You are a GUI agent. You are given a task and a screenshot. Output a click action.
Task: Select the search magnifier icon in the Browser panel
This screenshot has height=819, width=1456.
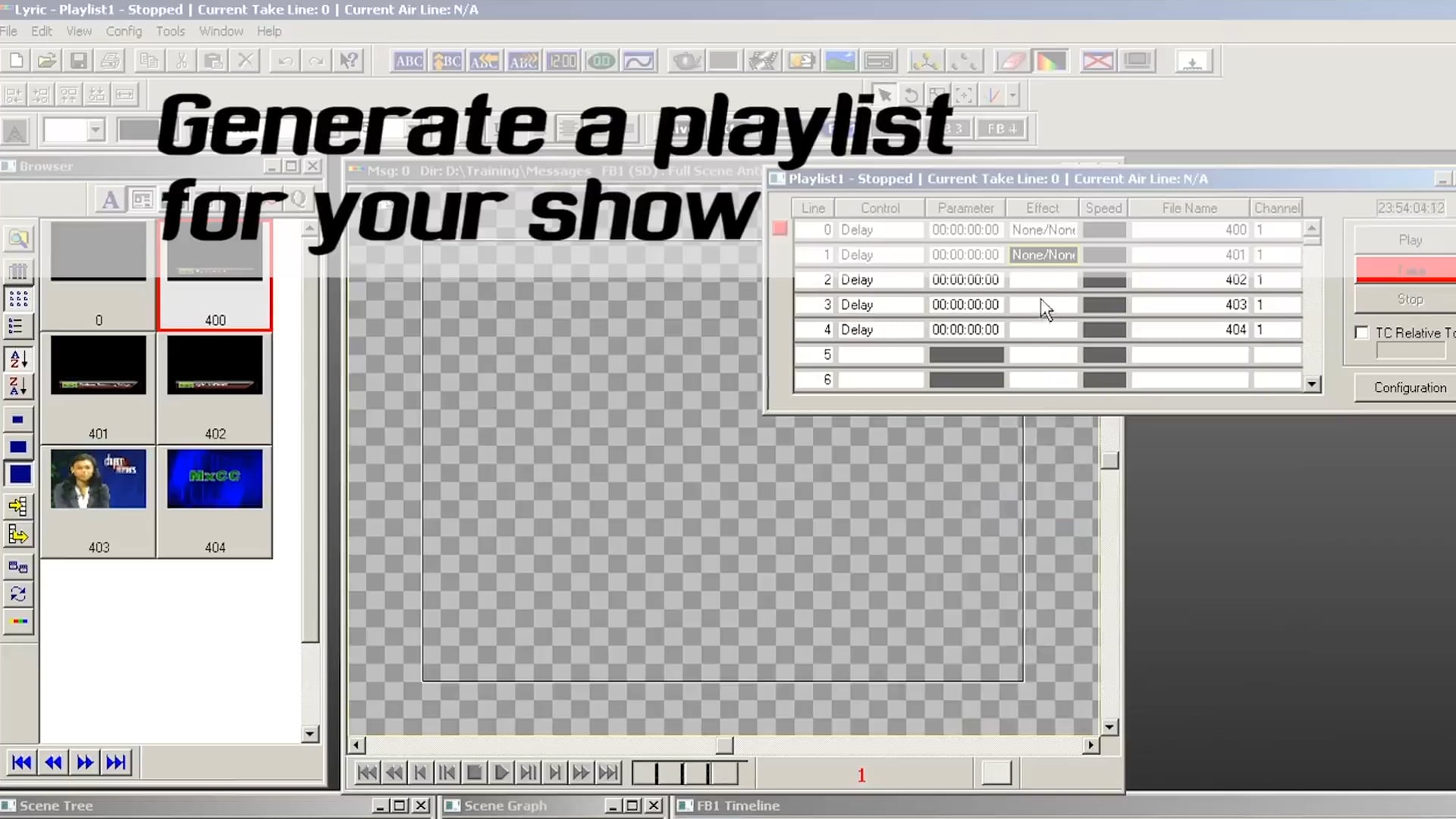click(19, 239)
